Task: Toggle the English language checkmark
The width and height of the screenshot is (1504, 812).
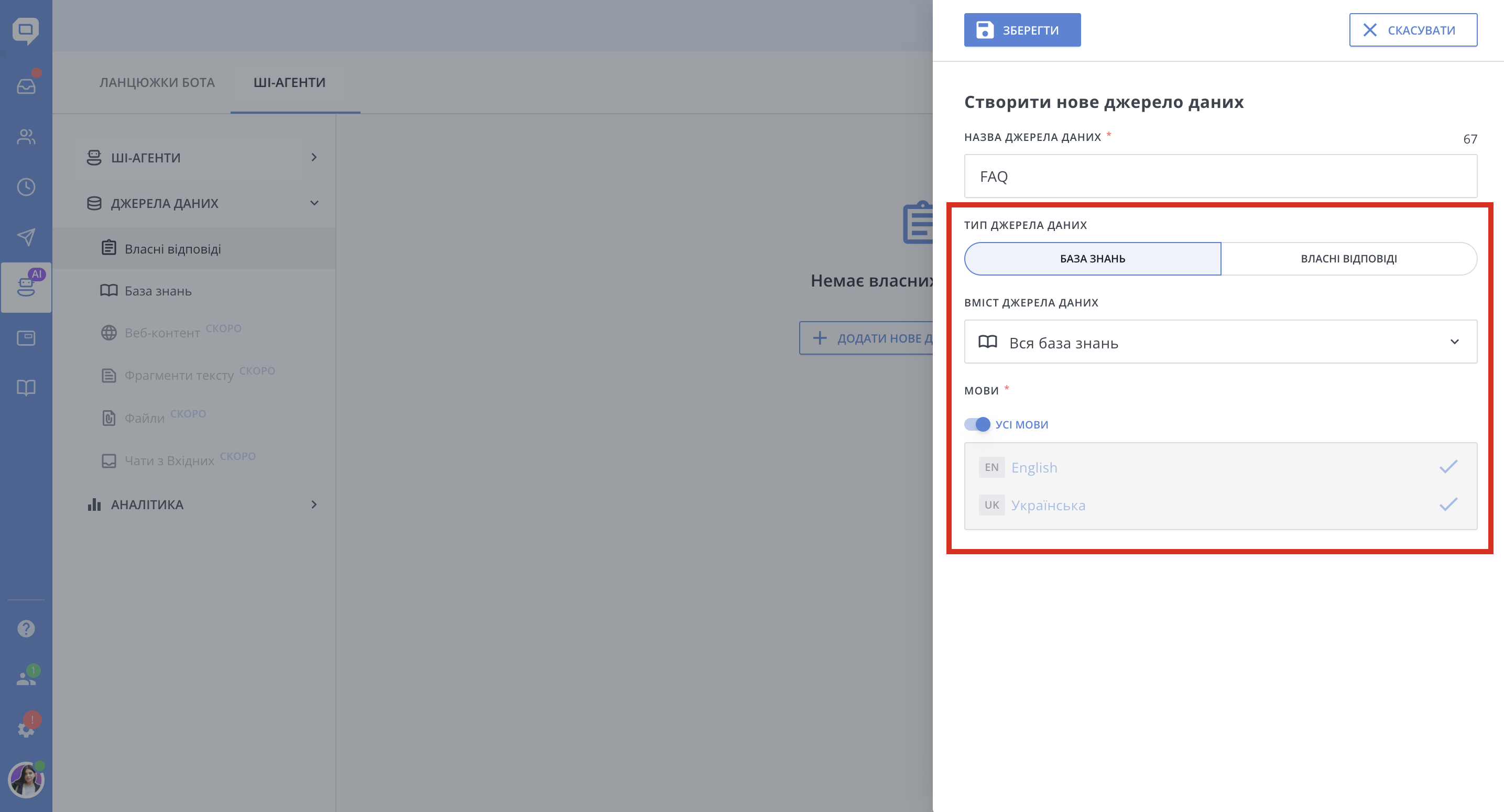Action: (1448, 467)
